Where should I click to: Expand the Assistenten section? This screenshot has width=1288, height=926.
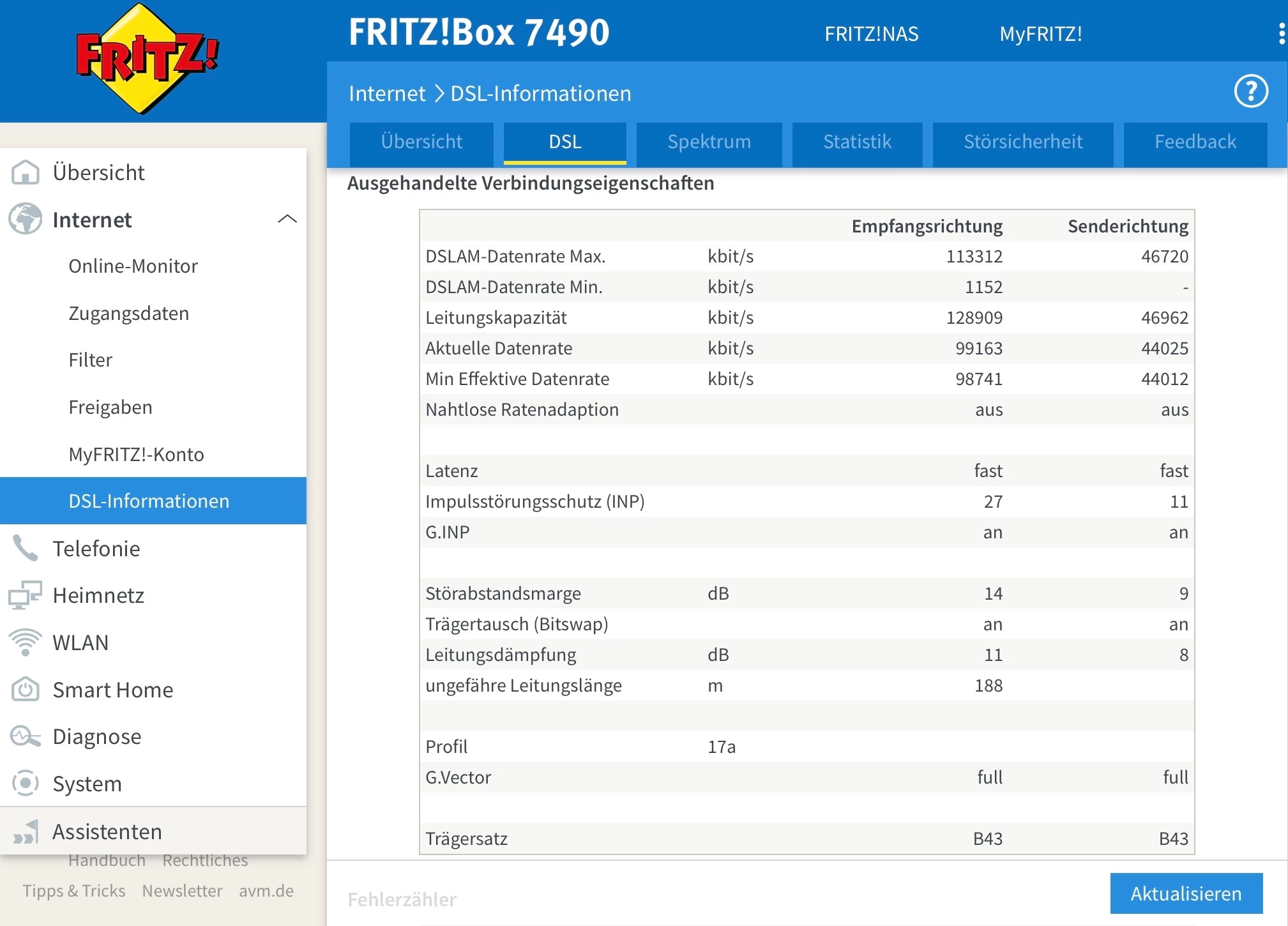point(107,831)
